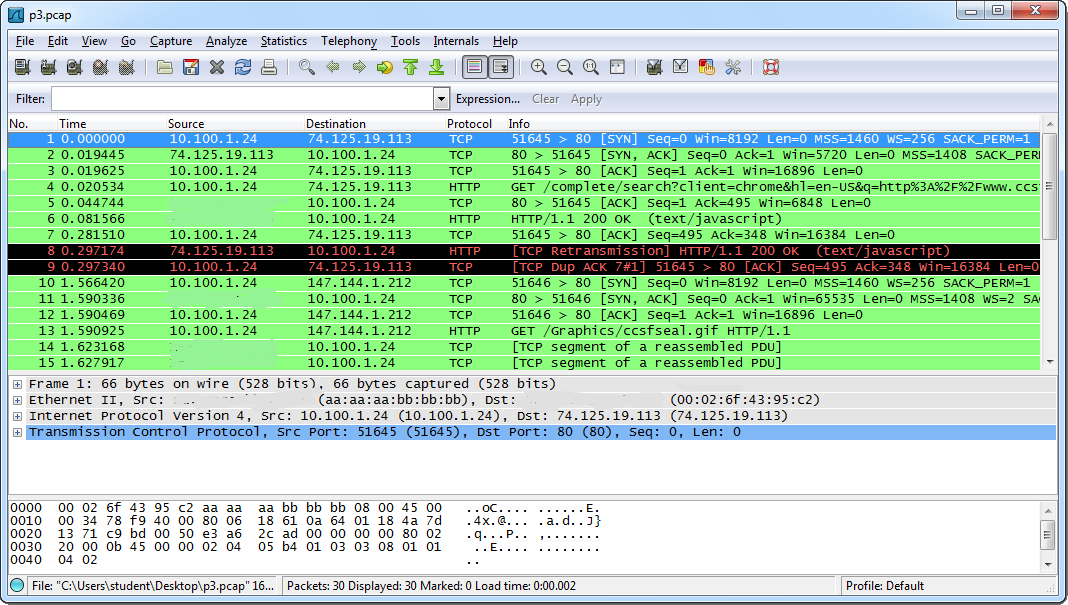Click the packet list vertical scrollbar thumb
This screenshot has width=1068, height=605.
click(x=1049, y=184)
